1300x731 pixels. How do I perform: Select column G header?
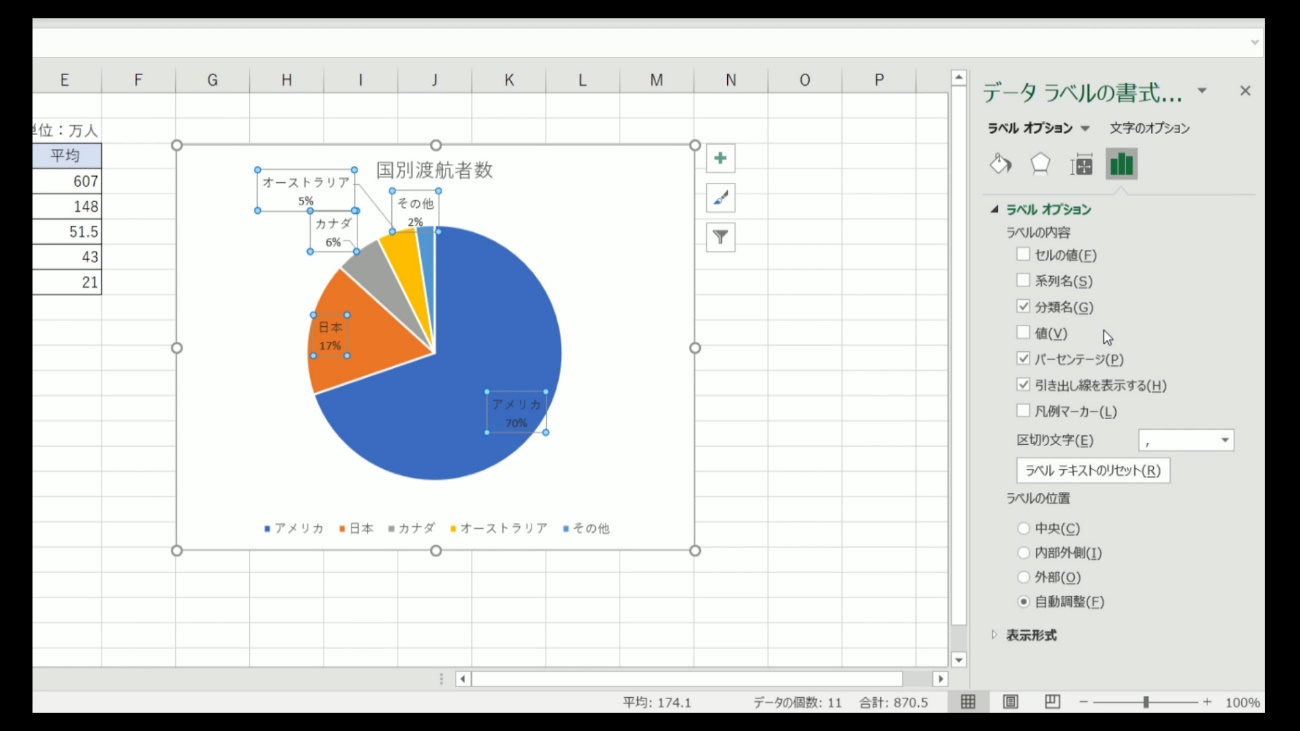tap(212, 80)
